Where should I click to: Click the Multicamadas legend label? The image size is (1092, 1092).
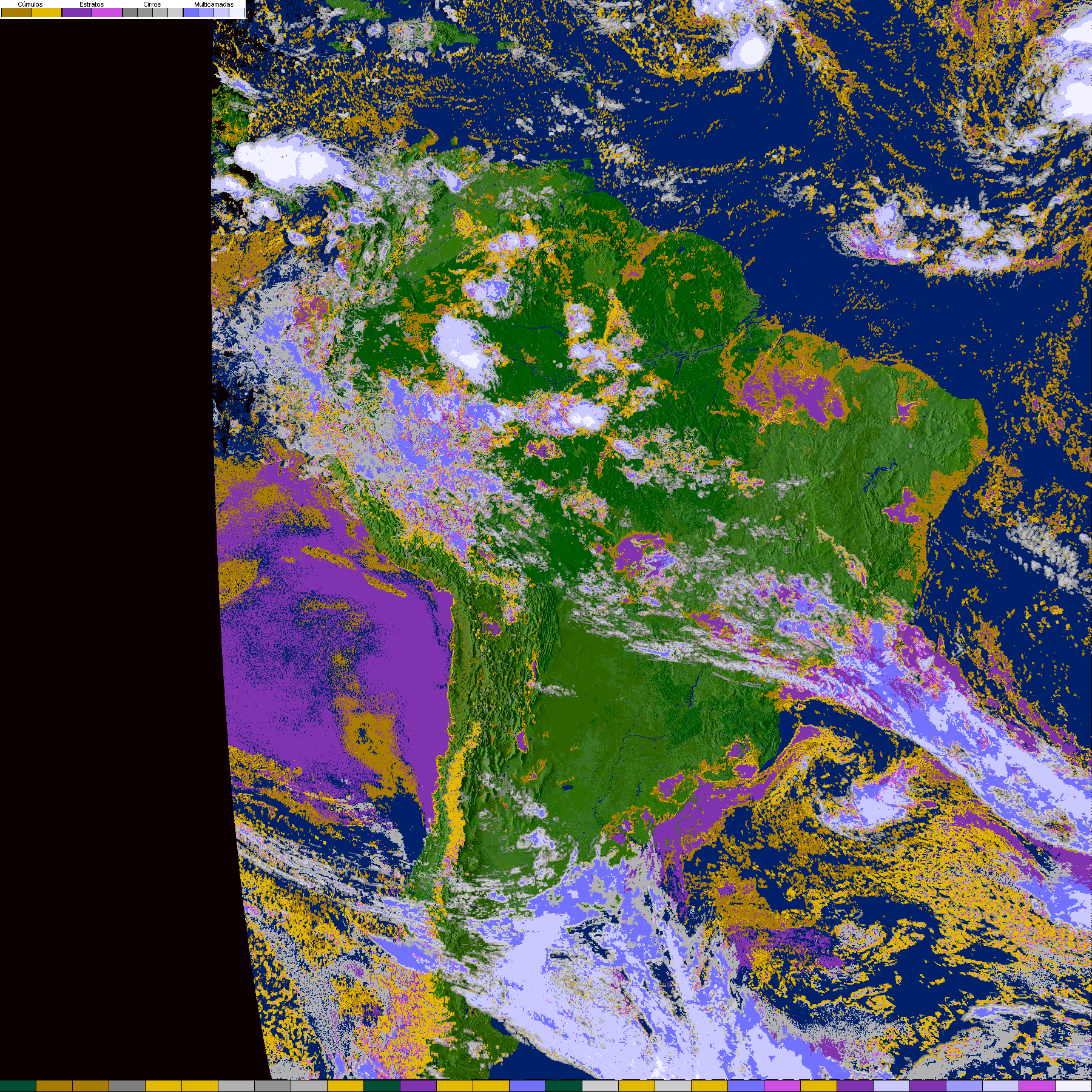tap(214, 4)
